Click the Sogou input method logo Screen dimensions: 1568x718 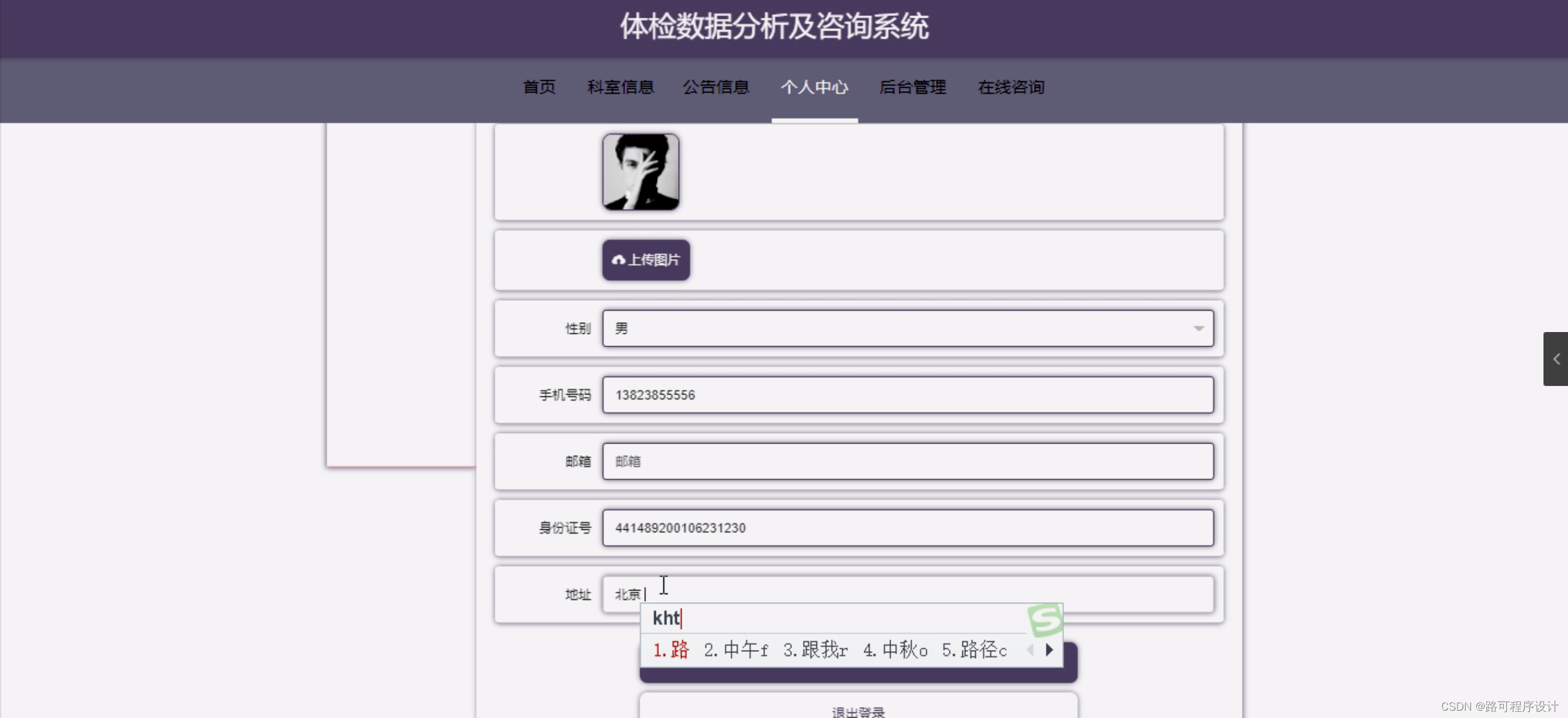(x=1045, y=619)
